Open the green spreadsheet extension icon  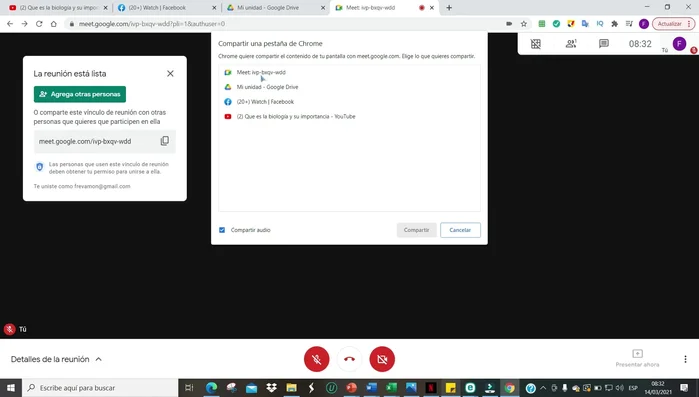[542, 24]
